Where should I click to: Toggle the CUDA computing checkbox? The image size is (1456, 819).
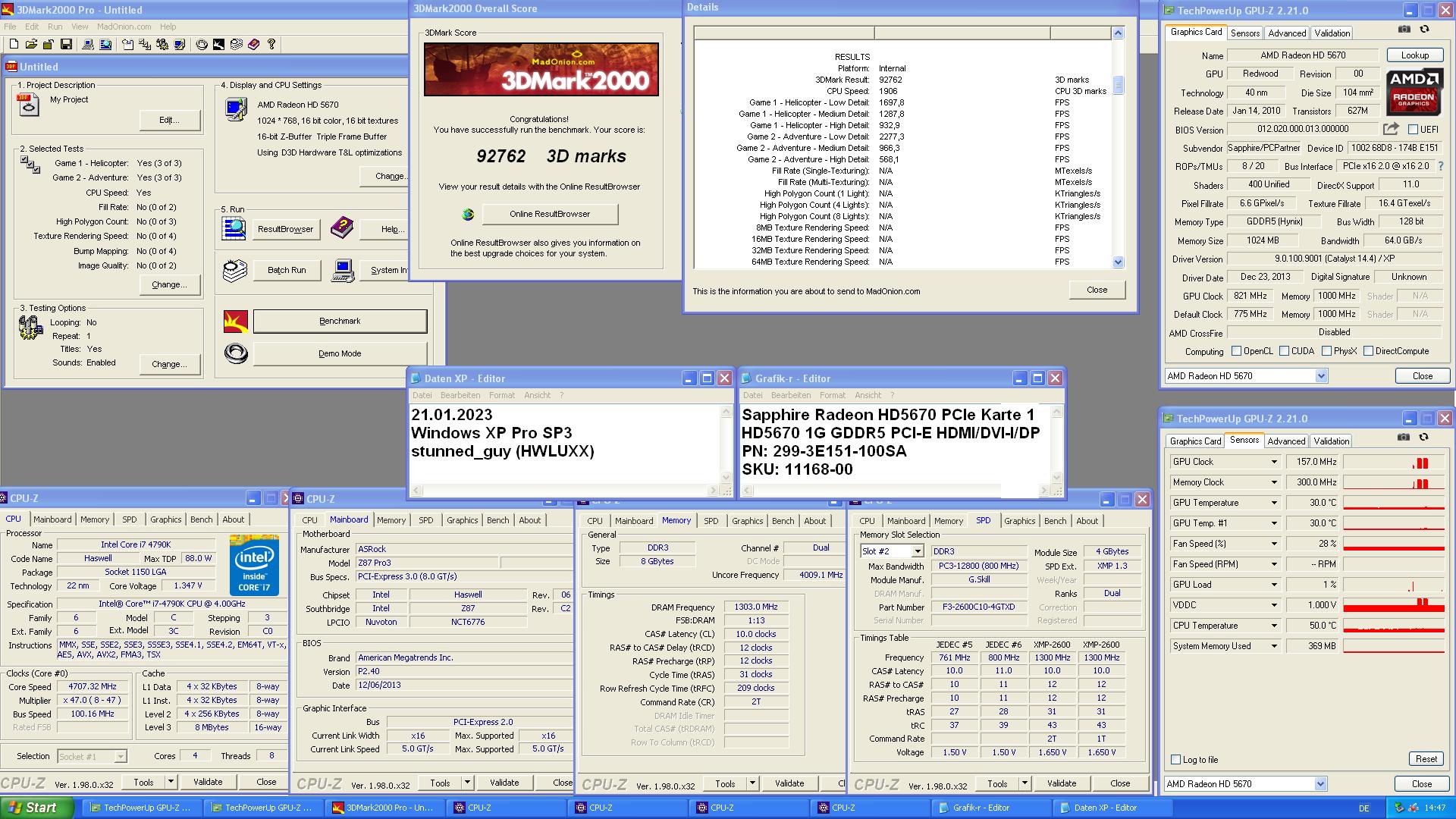1284,351
